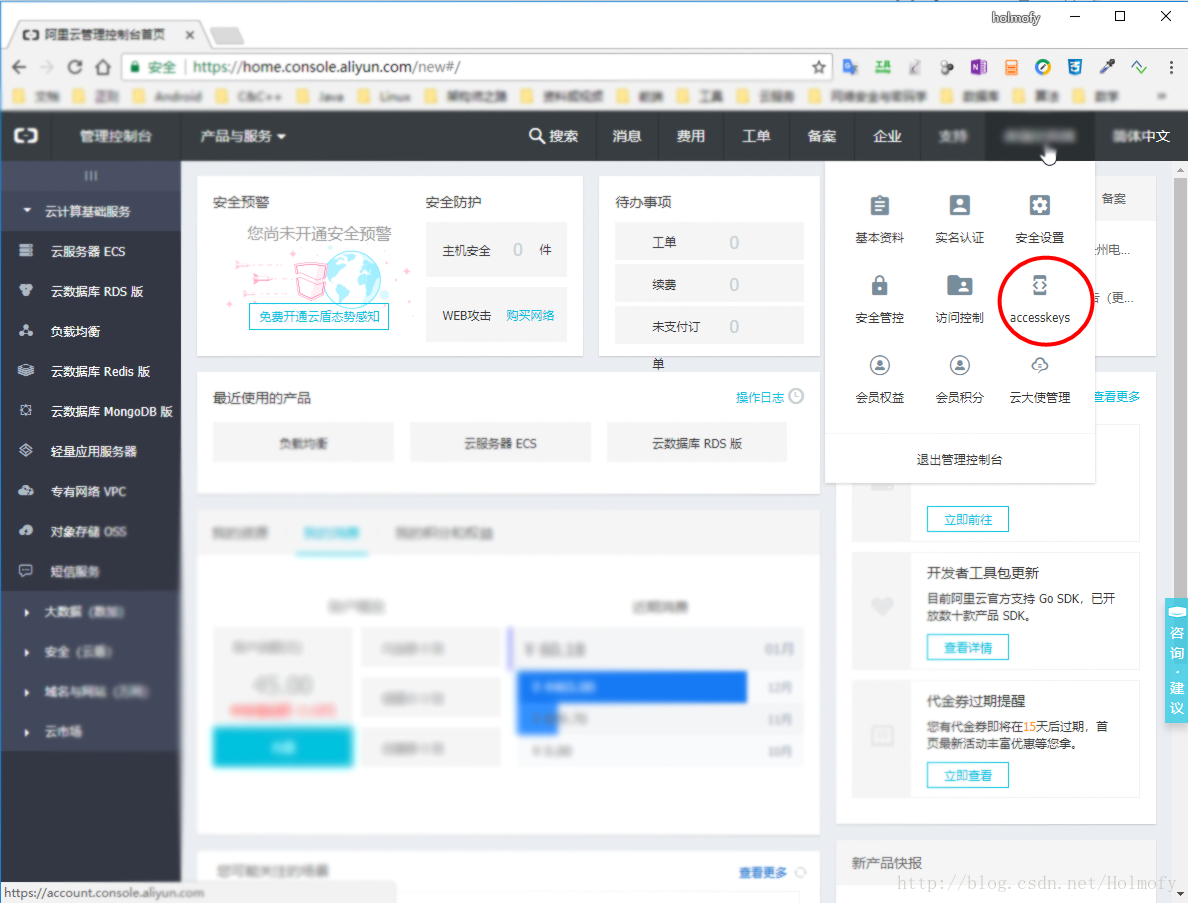This screenshot has width=1188, height=903.
Task: Click the 工单 row in 待办事项
Action: pos(709,242)
